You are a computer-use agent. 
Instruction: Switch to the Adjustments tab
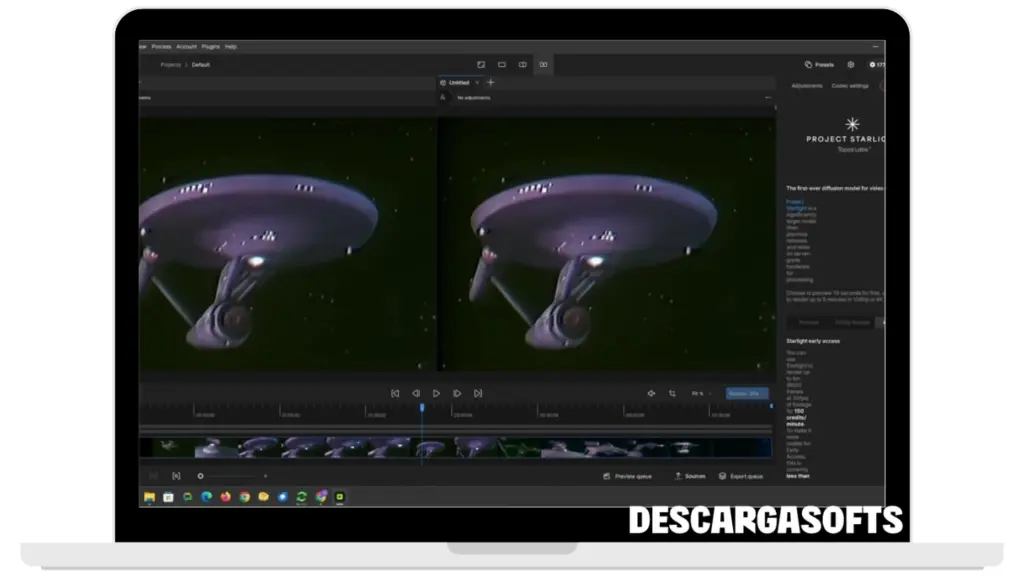(807, 86)
